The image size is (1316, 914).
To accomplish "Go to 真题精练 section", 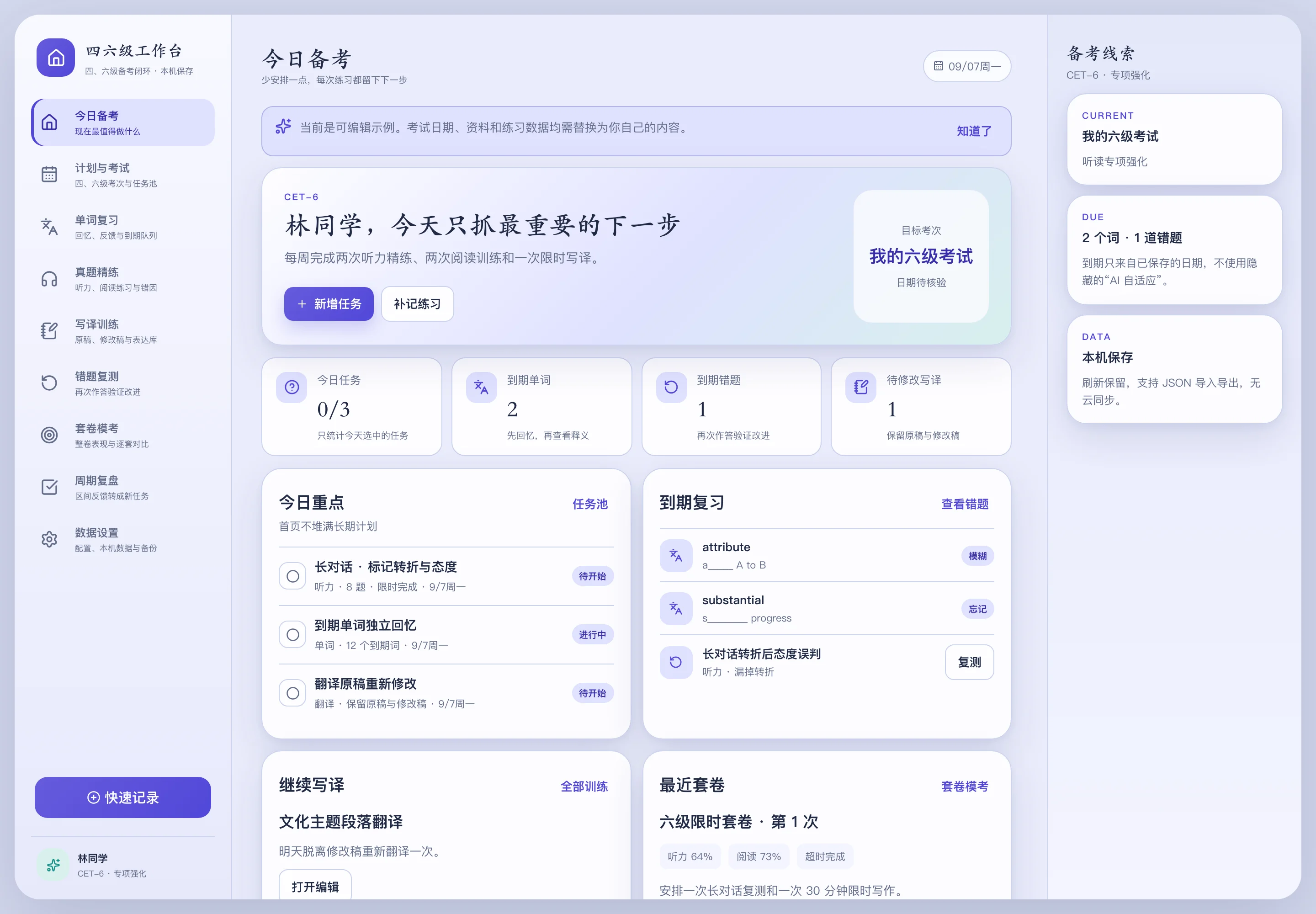I will (x=123, y=279).
